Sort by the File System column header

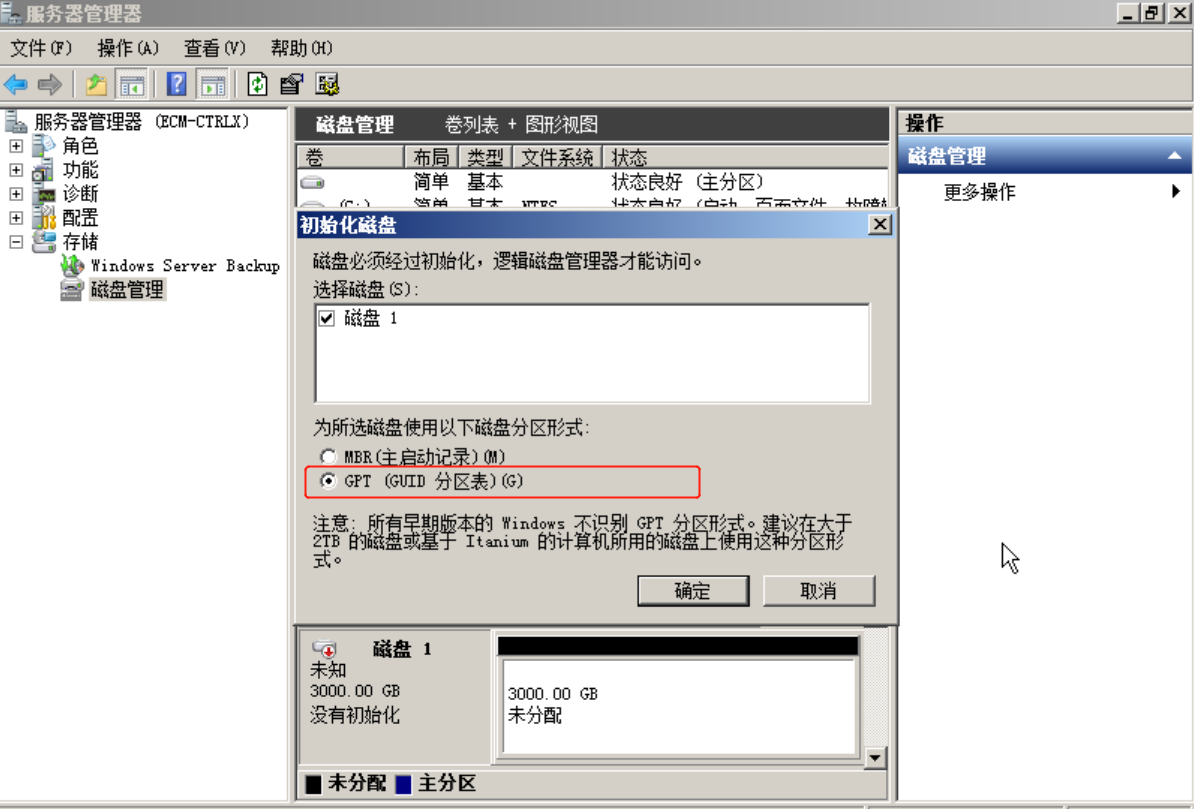click(557, 157)
